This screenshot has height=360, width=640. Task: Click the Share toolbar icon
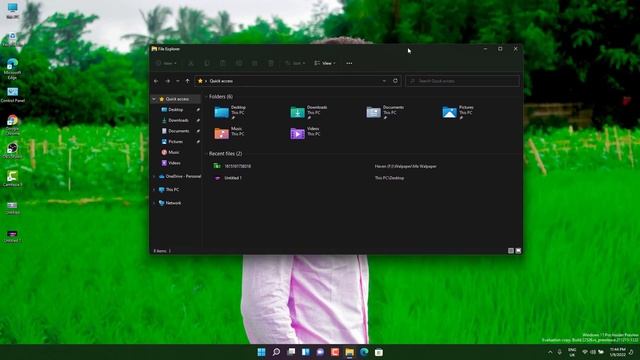click(255, 63)
